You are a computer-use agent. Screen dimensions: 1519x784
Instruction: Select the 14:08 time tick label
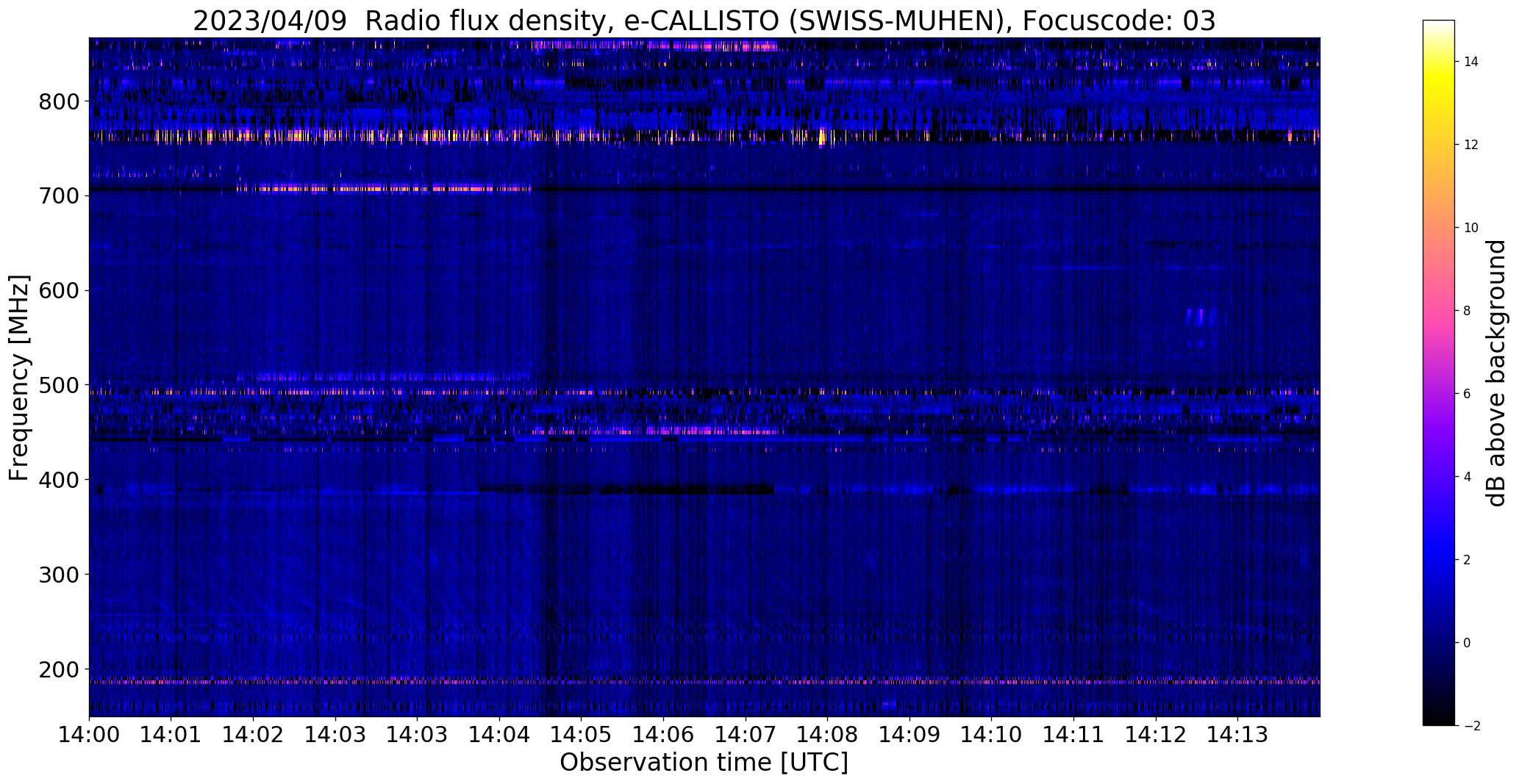827,734
